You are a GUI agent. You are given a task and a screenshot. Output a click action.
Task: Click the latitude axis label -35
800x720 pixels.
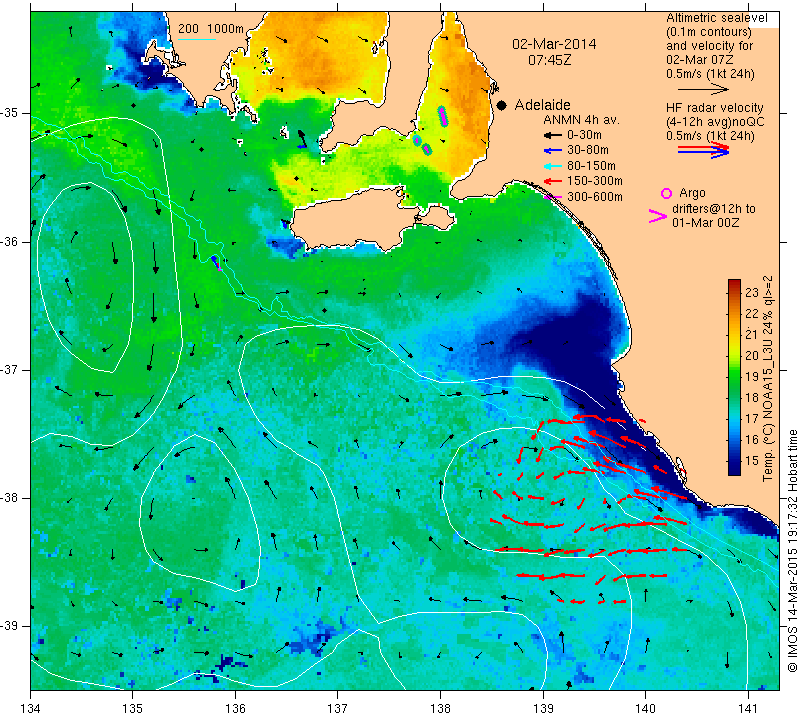pyautogui.click(x=10, y=113)
